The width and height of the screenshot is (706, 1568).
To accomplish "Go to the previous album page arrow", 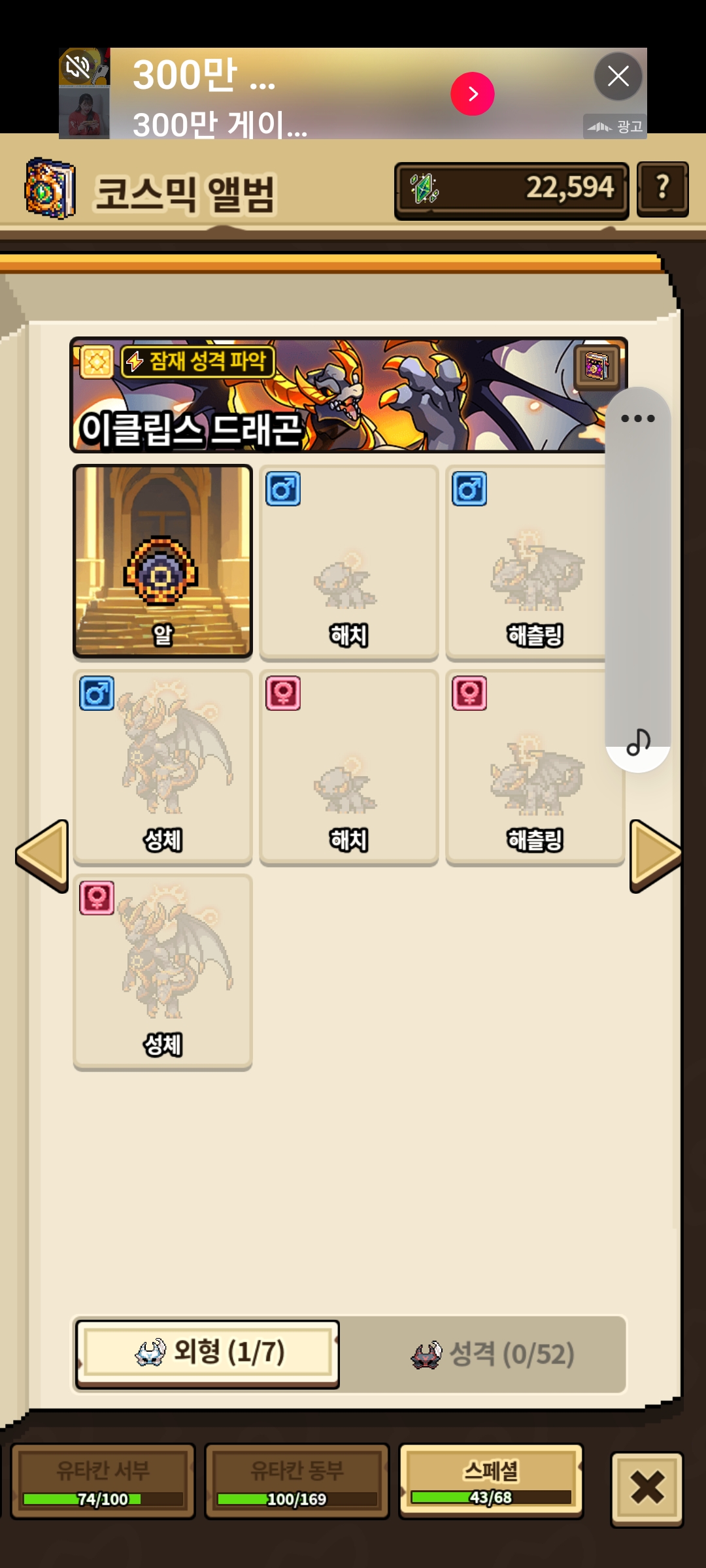I will point(42,855).
